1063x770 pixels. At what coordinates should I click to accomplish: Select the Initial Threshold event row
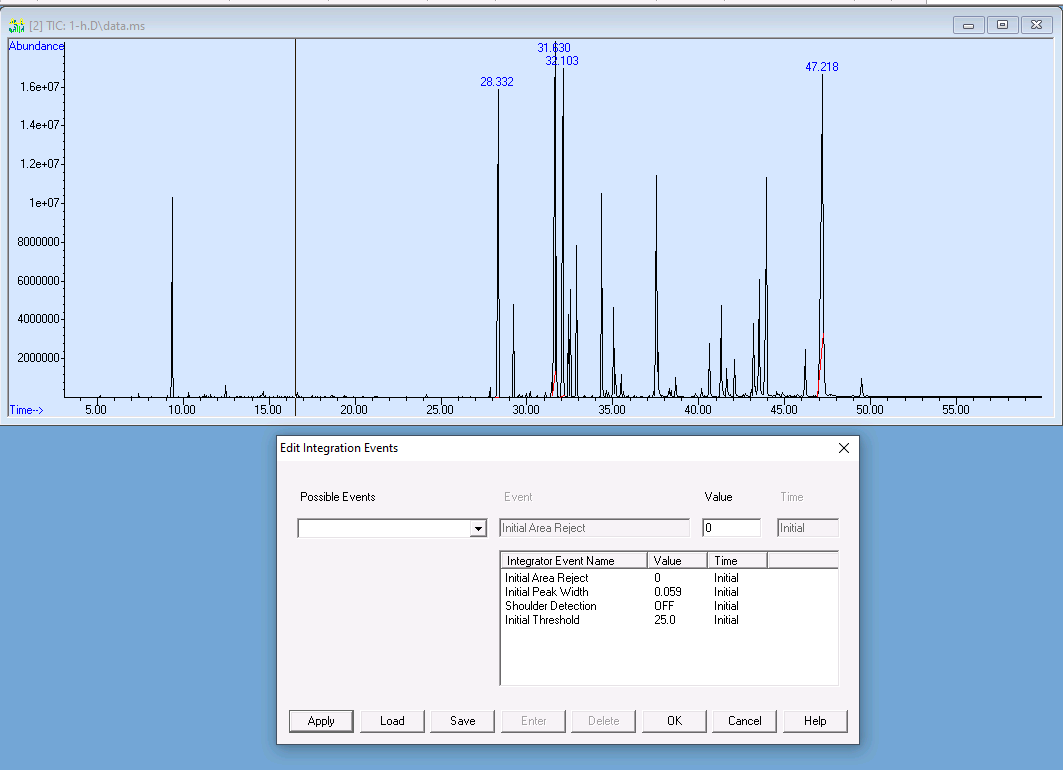tap(542, 620)
